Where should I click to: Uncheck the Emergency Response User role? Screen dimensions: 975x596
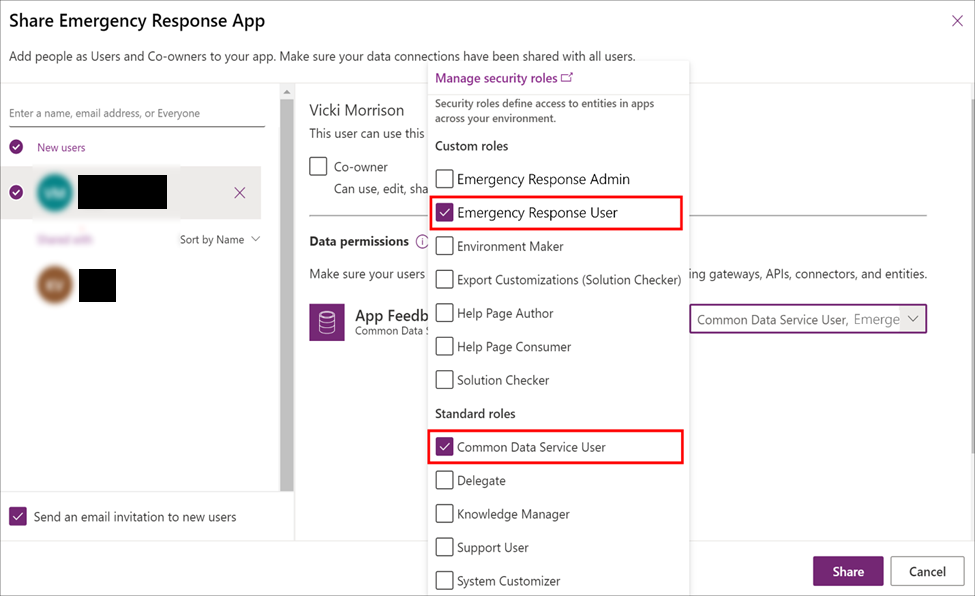(445, 213)
